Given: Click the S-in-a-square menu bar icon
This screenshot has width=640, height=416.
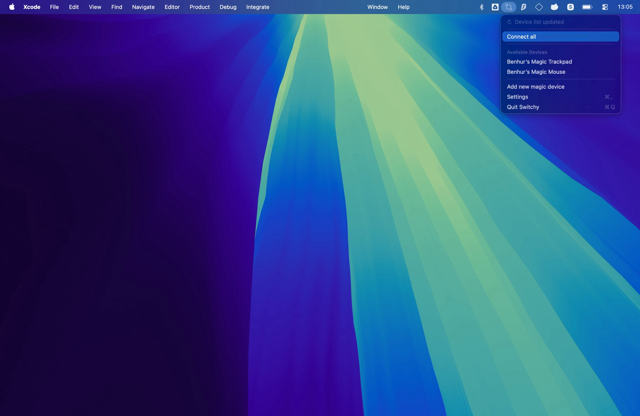Looking at the screenshot, I should [x=570, y=7].
